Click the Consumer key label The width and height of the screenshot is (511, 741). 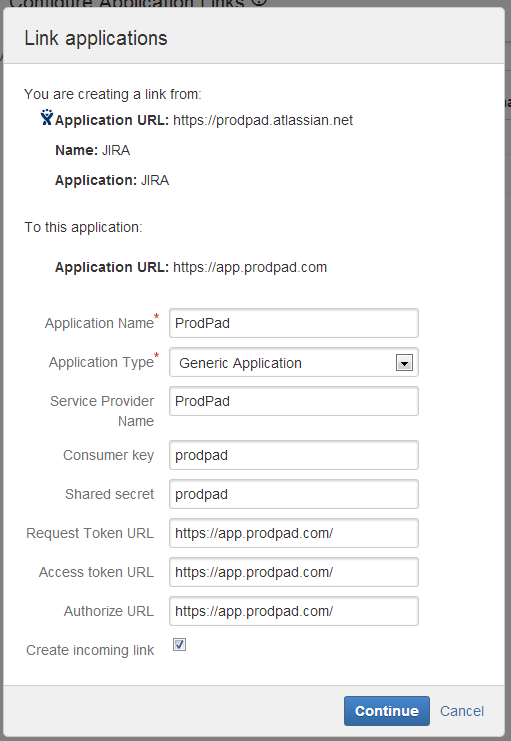point(108,455)
